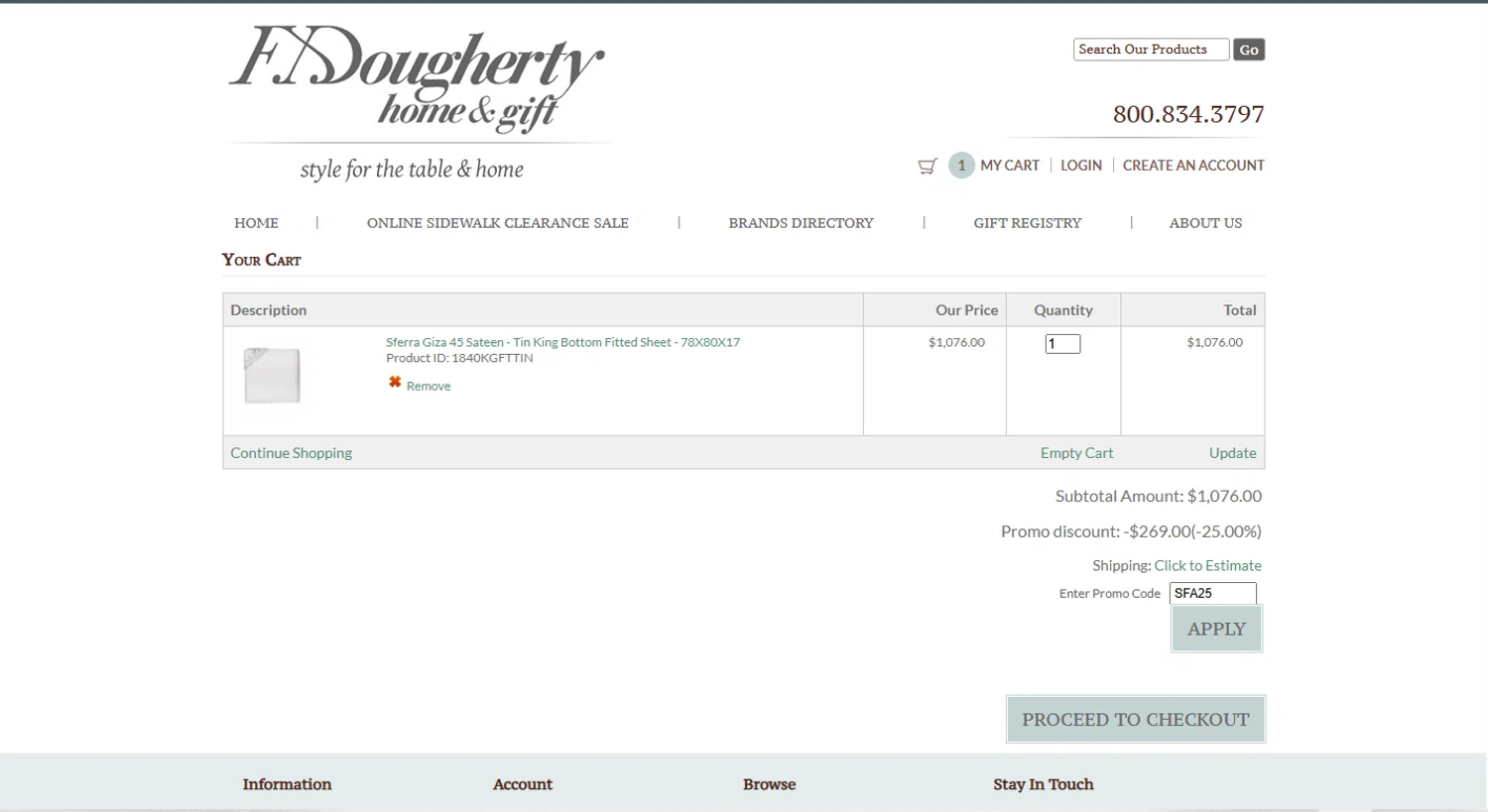This screenshot has width=1488, height=812.
Task: Open the BRANDS DIRECTORY menu
Action: (802, 223)
